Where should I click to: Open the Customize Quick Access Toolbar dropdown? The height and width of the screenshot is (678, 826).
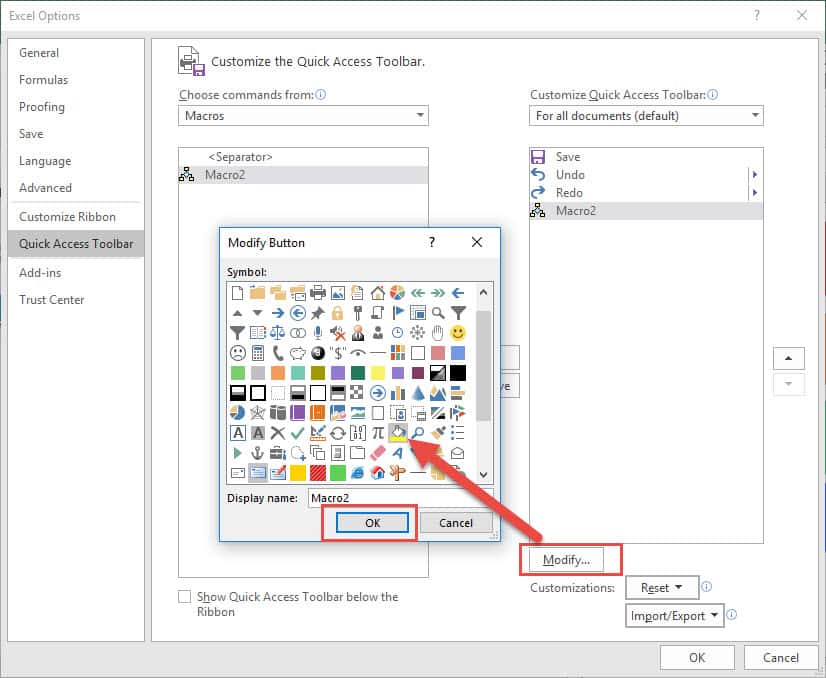[x=646, y=115]
